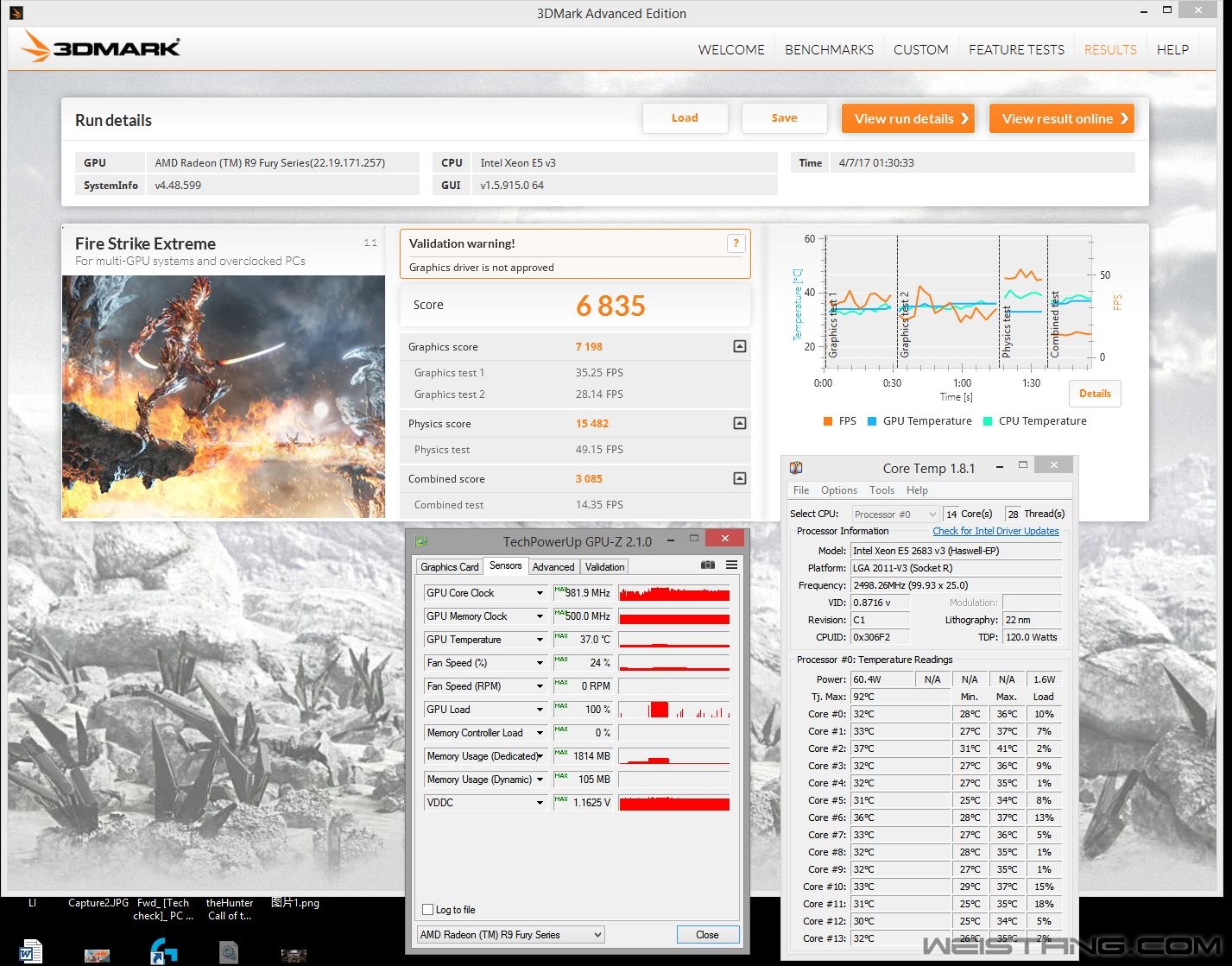Click the theHunter Call of t... desktop label
Image resolution: width=1232 pixels, height=966 pixels.
(230, 910)
